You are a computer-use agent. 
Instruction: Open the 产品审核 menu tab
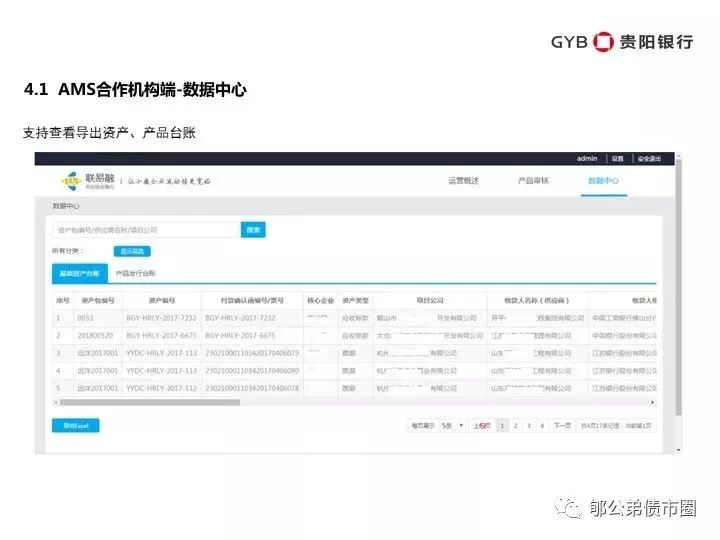pos(532,180)
